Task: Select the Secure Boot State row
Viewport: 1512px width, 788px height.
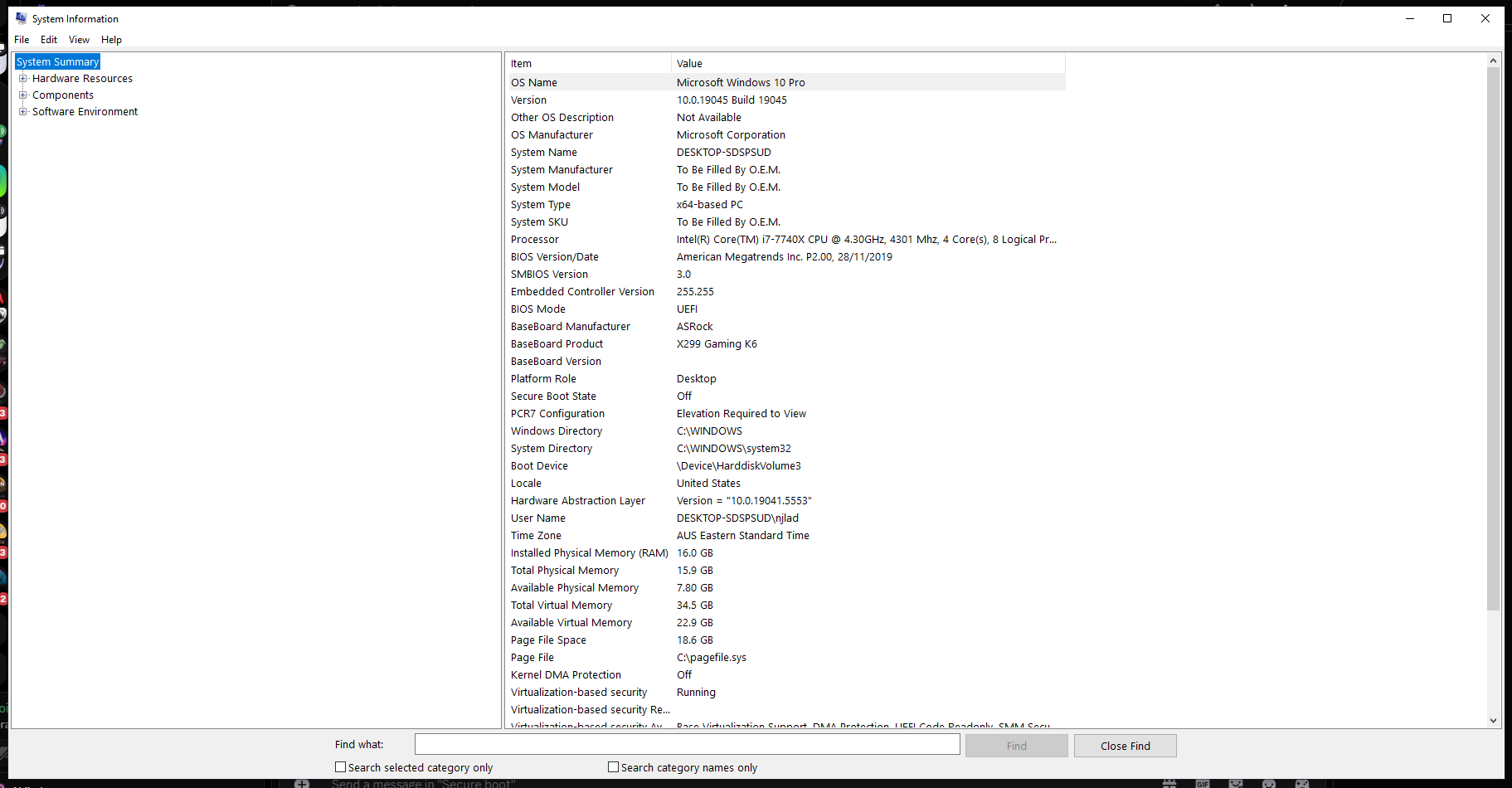Action: [787, 396]
